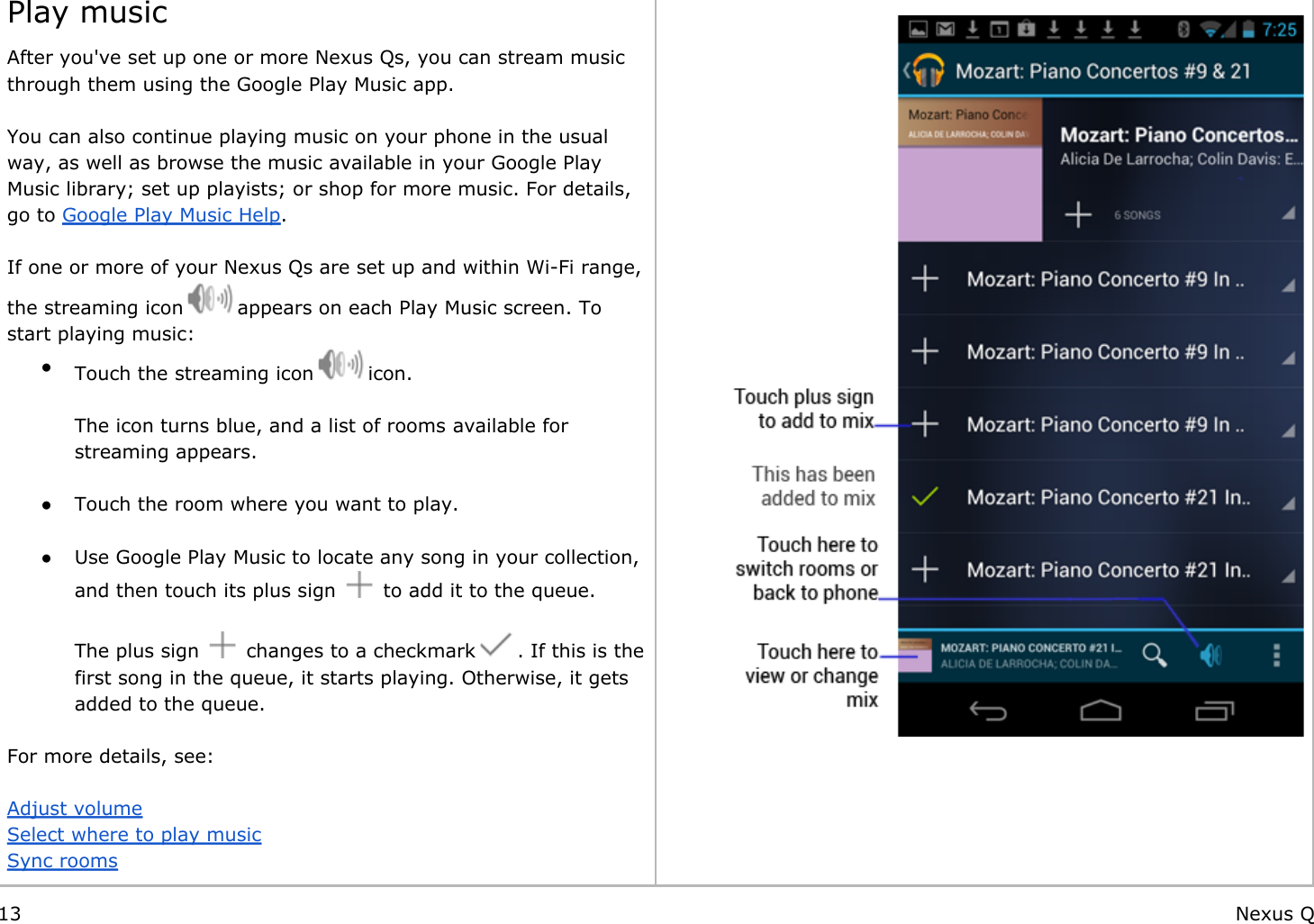Add the second Piano Concerto #9 track with plus
Viewport: 1314px width, 924px height.
coord(925,351)
